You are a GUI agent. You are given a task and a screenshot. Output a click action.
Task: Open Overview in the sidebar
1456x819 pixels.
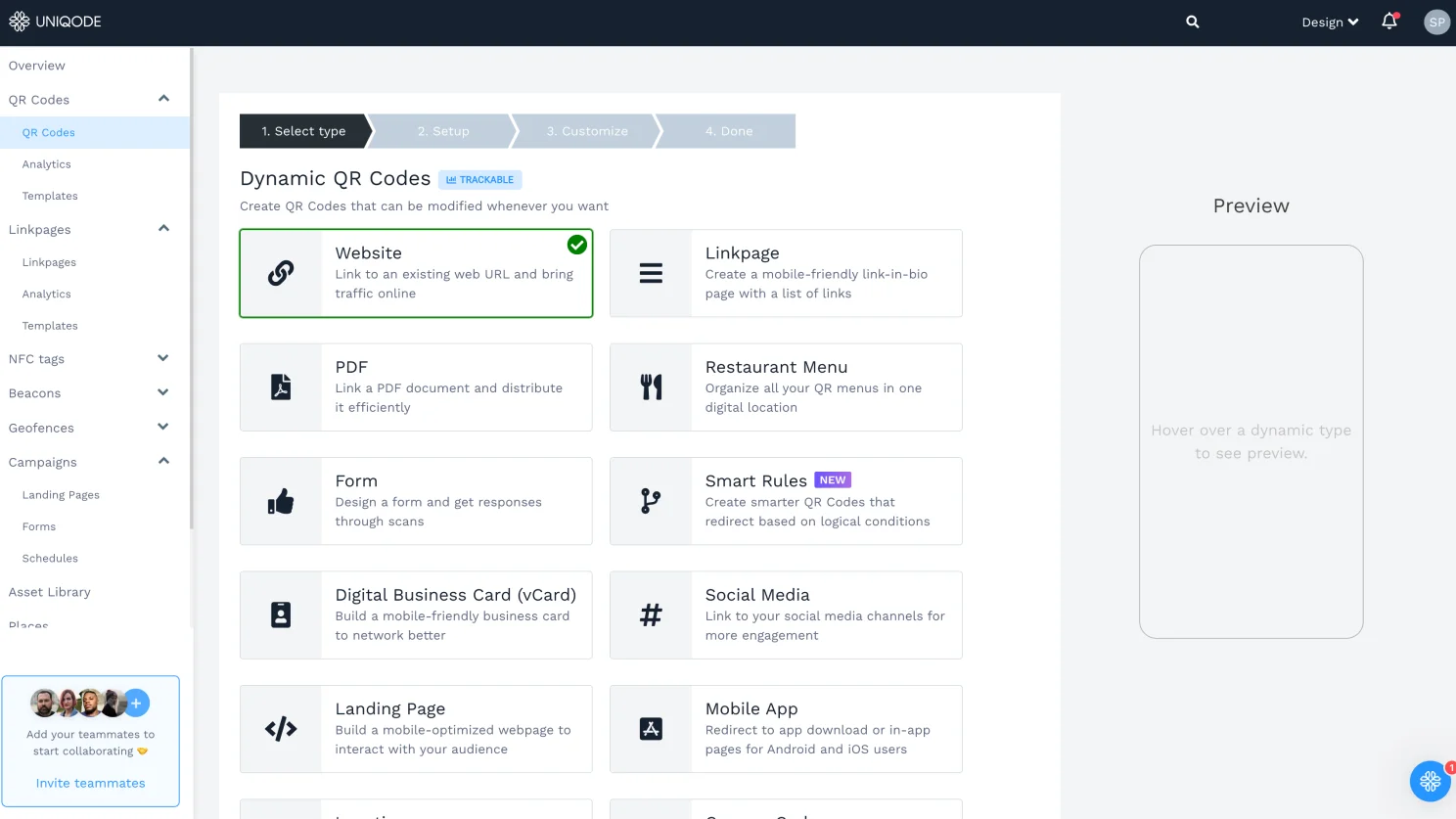[37, 66]
